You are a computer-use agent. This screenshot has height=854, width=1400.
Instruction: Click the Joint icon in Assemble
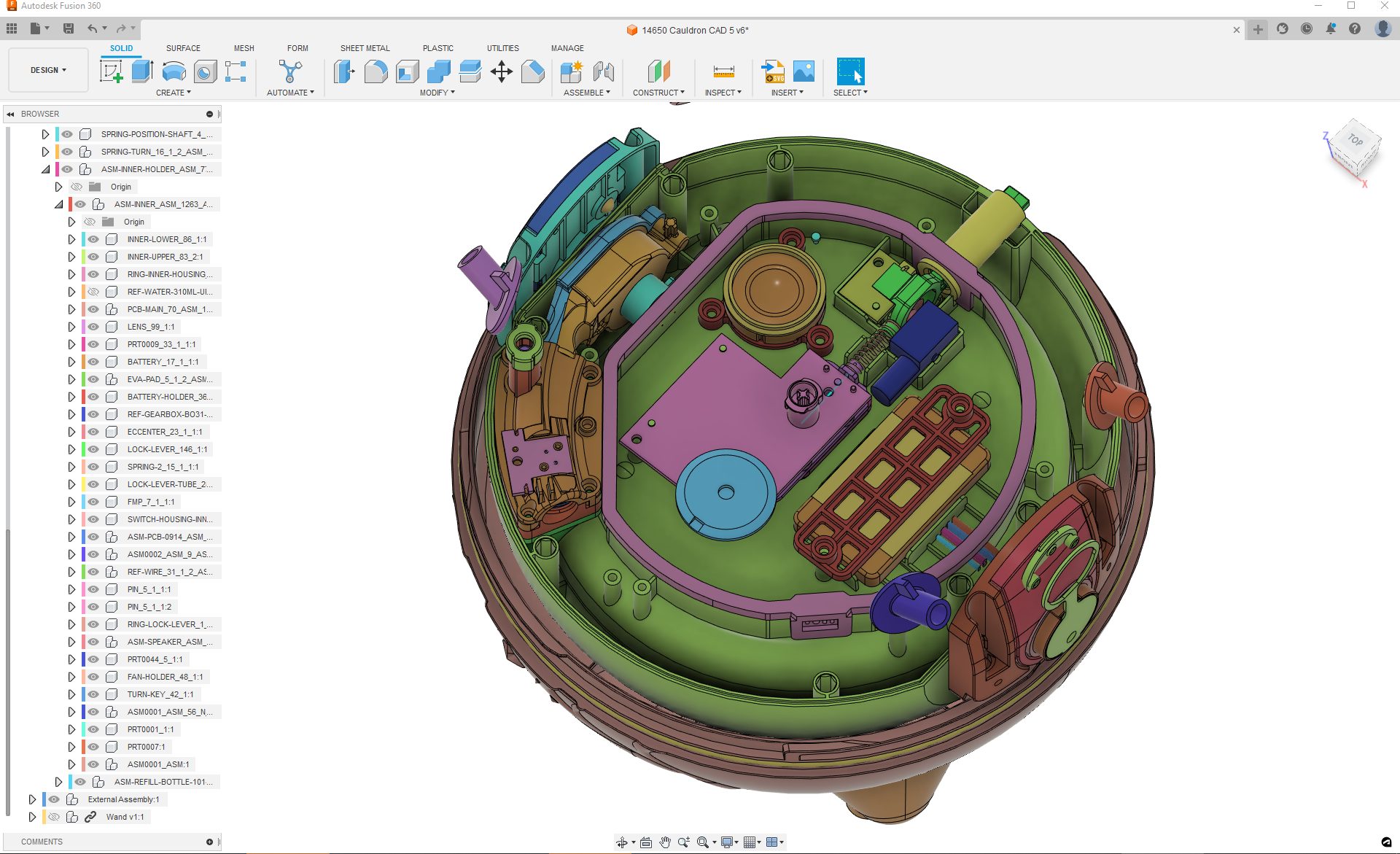pos(604,71)
